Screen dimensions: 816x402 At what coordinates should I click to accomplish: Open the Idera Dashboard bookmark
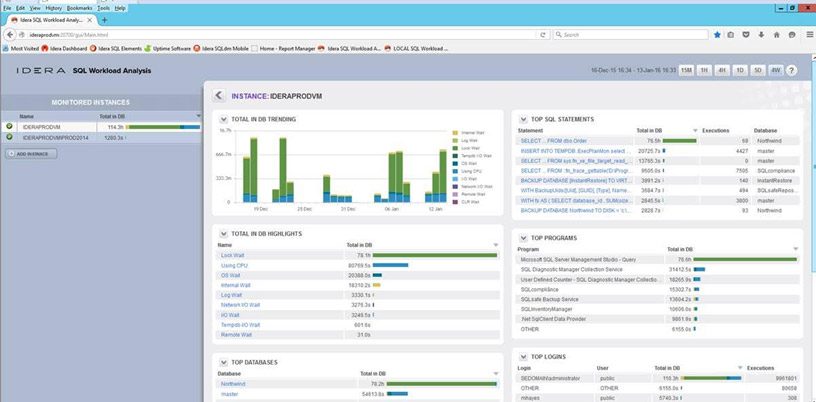(x=65, y=48)
